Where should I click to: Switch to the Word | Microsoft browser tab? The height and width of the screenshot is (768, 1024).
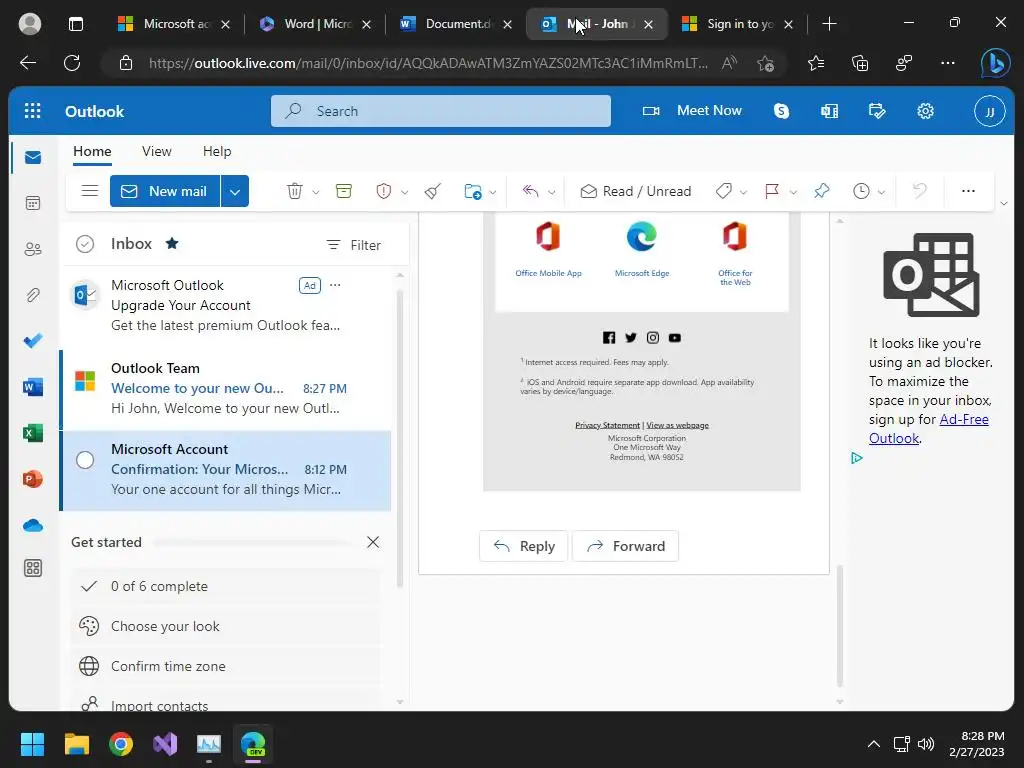coord(314,24)
